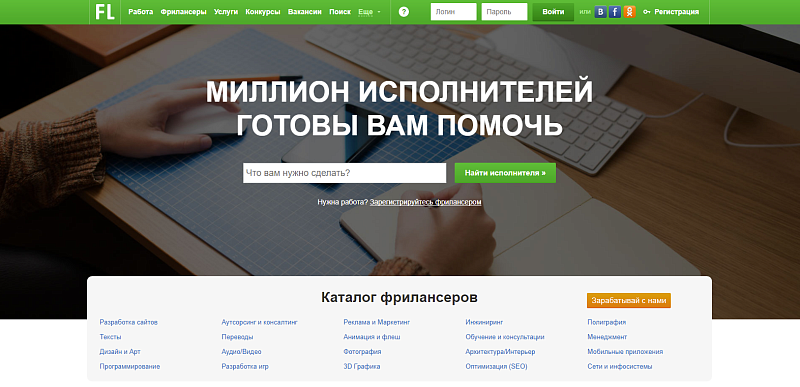Sign in with Odnoklassniki icon
This screenshot has width=800, height=387.
[629, 12]
